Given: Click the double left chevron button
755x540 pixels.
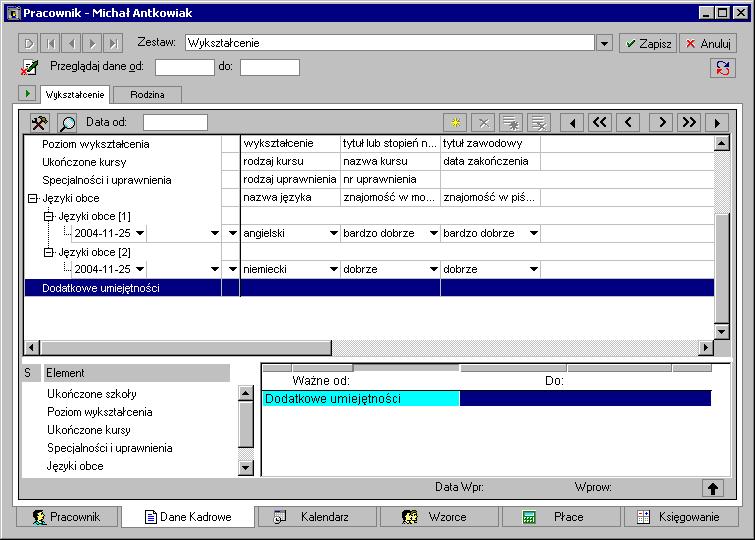Looking at the screenshot, I should (x=599, y=123).
